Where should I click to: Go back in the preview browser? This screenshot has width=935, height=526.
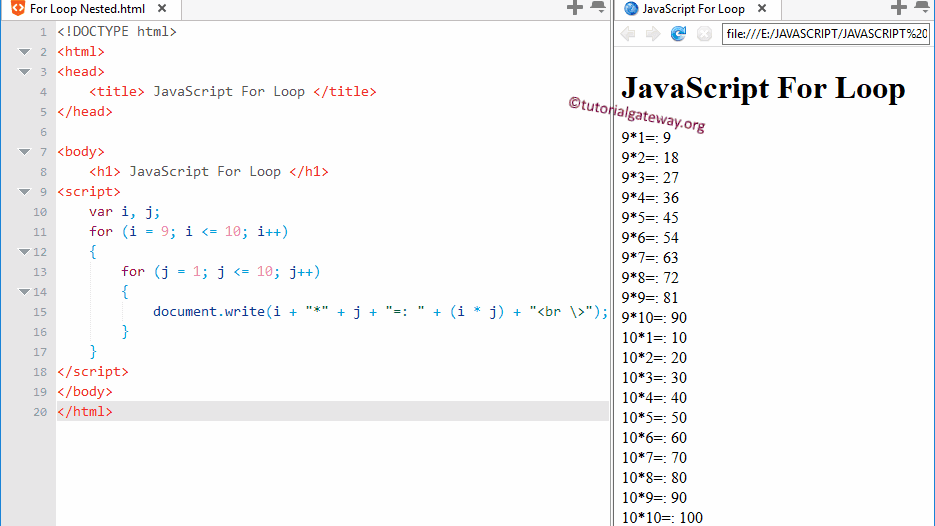(628, 34)
